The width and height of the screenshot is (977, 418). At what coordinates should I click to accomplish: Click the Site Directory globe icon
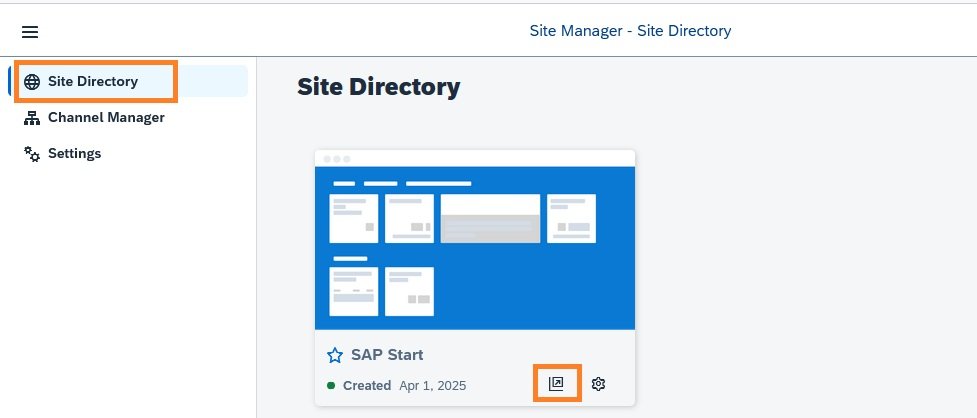click(x=32, y=82)
